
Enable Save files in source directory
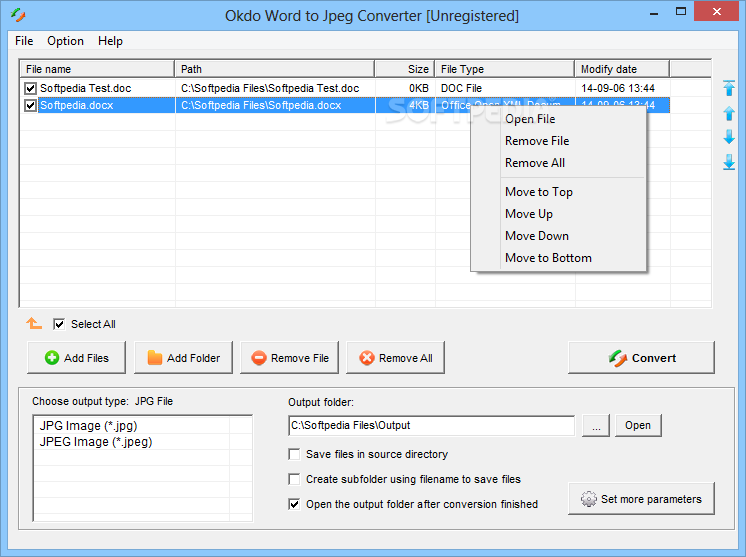click(x=294, y=454)
